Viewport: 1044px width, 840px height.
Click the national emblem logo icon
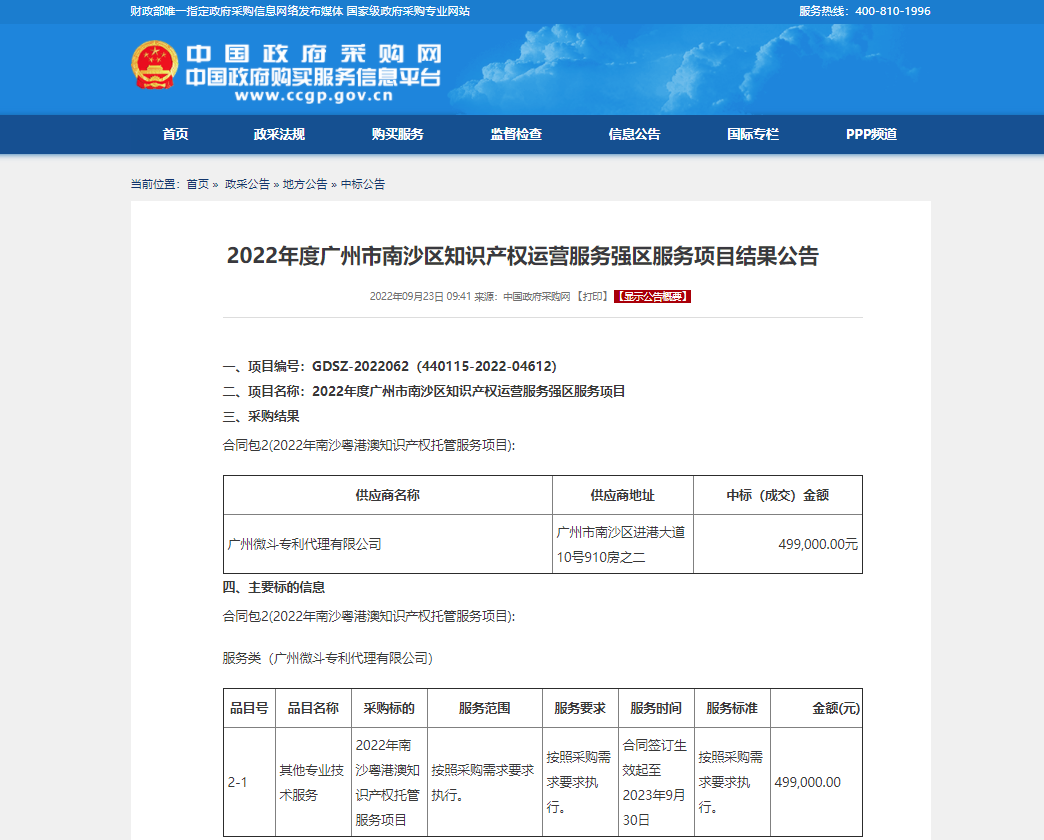pyautogui.click(x=155, y=66)
